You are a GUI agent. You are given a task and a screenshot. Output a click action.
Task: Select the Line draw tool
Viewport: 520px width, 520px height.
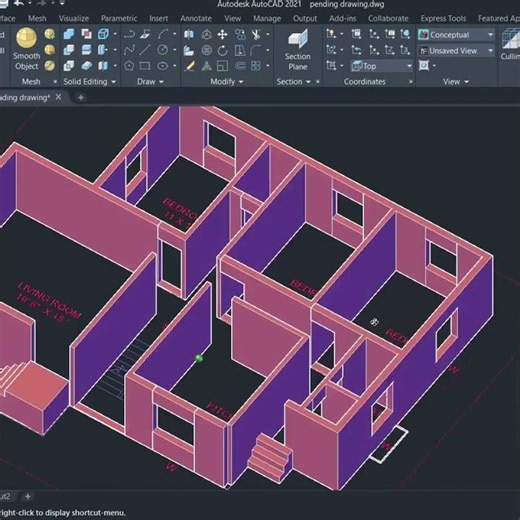point(145,50)
